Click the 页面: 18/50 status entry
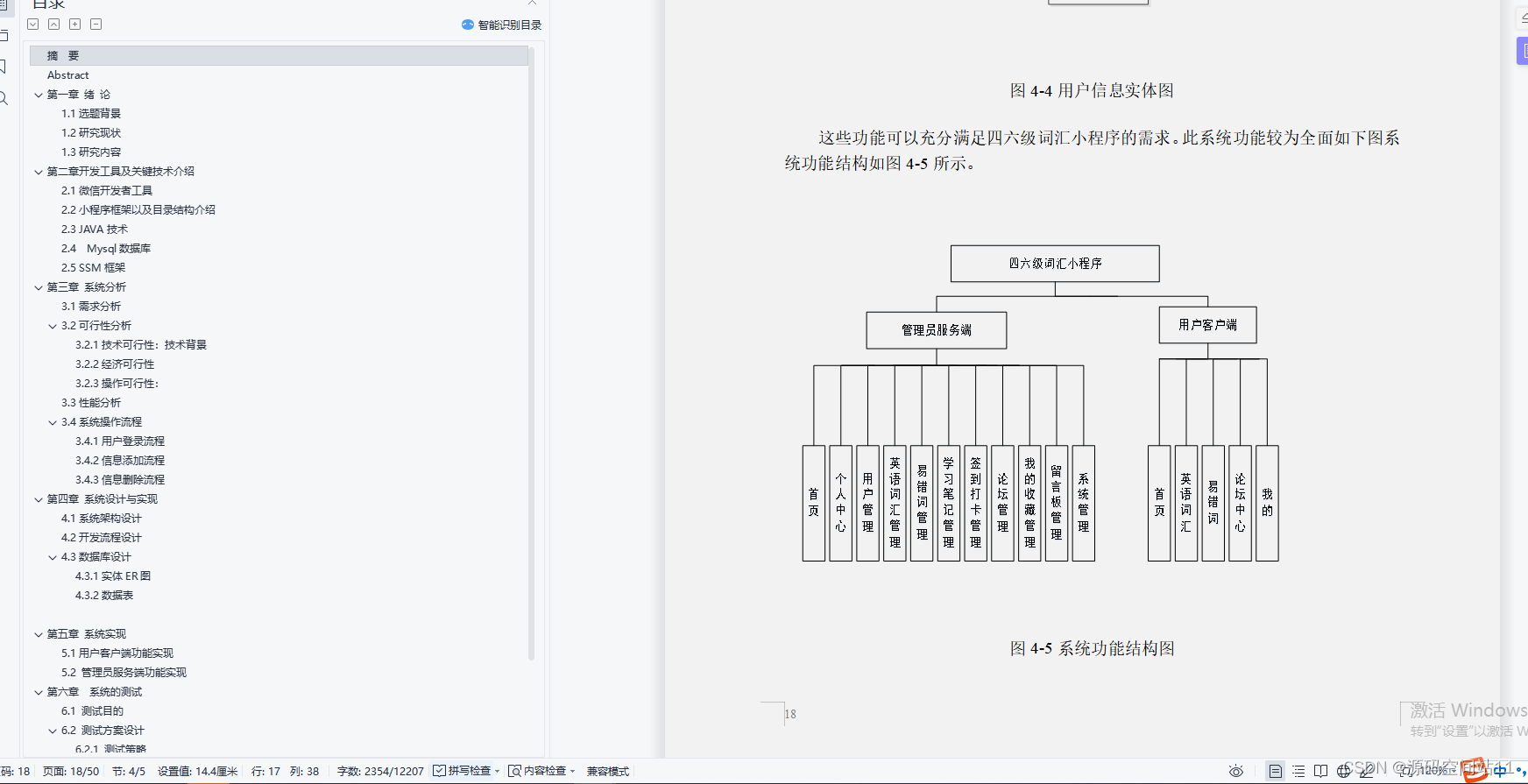Viewport: 1528px width, 784px height. pyautogui.click(x=71, y=772)
